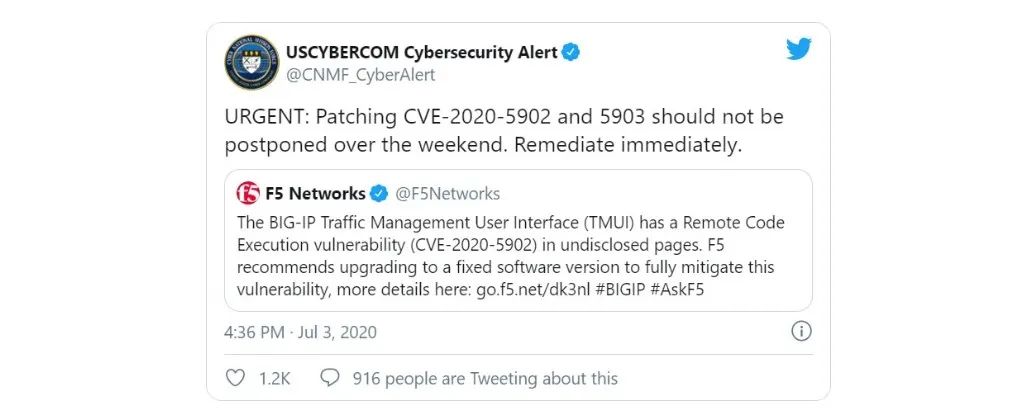Click the 1.2K likes count
Screen dimensions: 1016x419
pos(273,378)
